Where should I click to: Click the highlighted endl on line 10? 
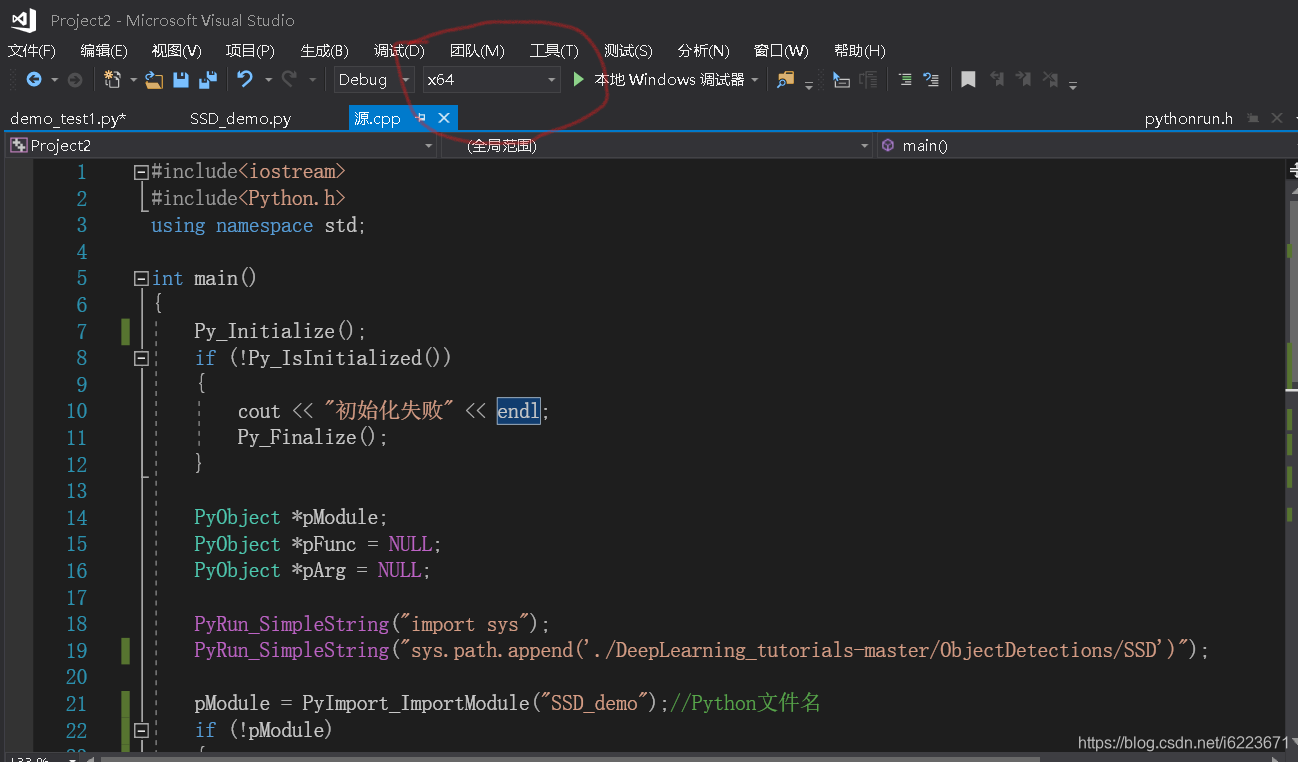coord(519,411)
